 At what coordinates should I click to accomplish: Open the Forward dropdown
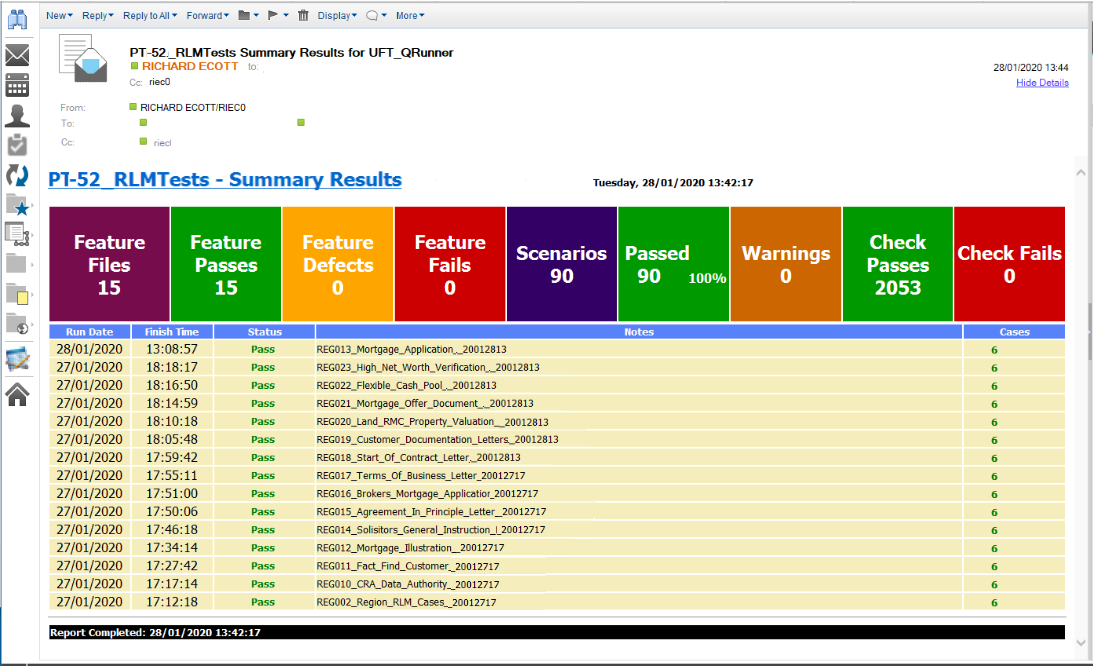click(207, 15)
